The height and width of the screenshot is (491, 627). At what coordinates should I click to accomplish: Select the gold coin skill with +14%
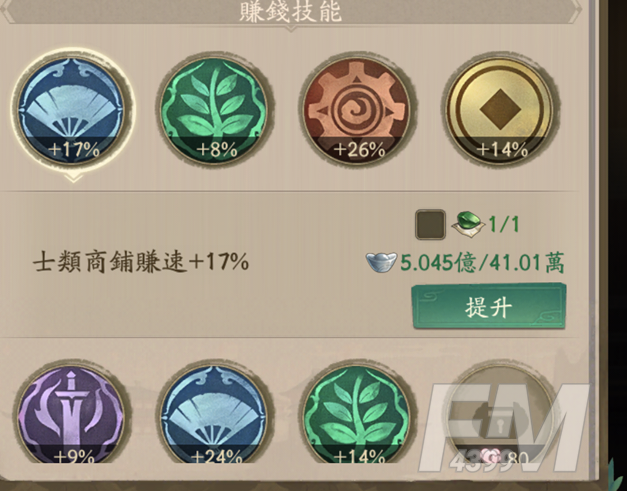click(x=500, y=111)
